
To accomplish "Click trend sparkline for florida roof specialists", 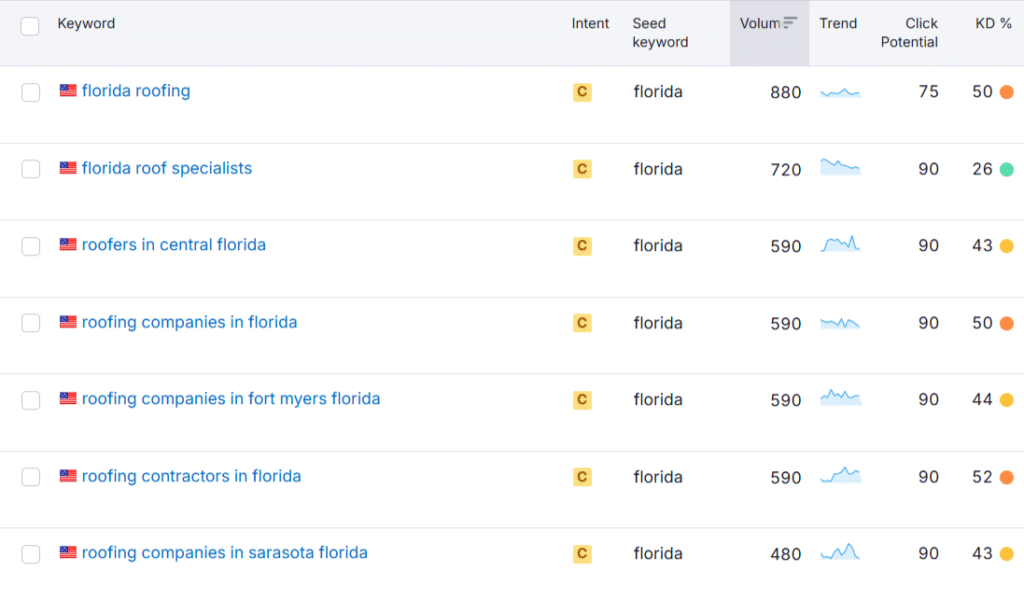I will tap(840, 167).
